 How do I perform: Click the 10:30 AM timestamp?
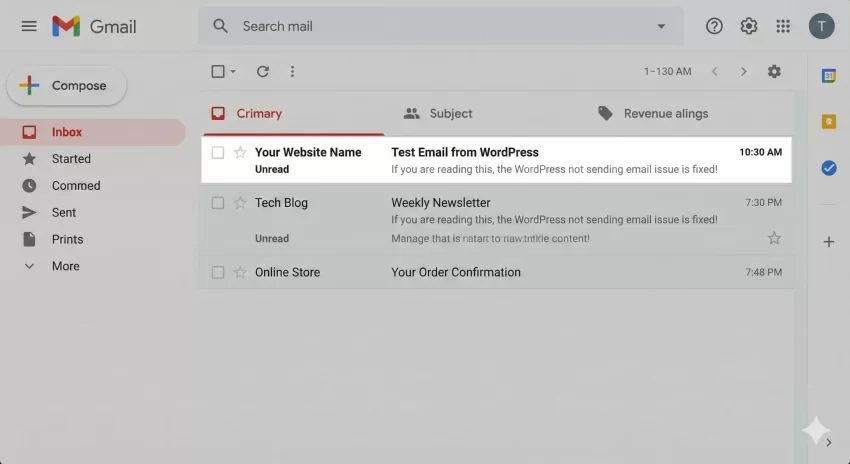[761, 152]
